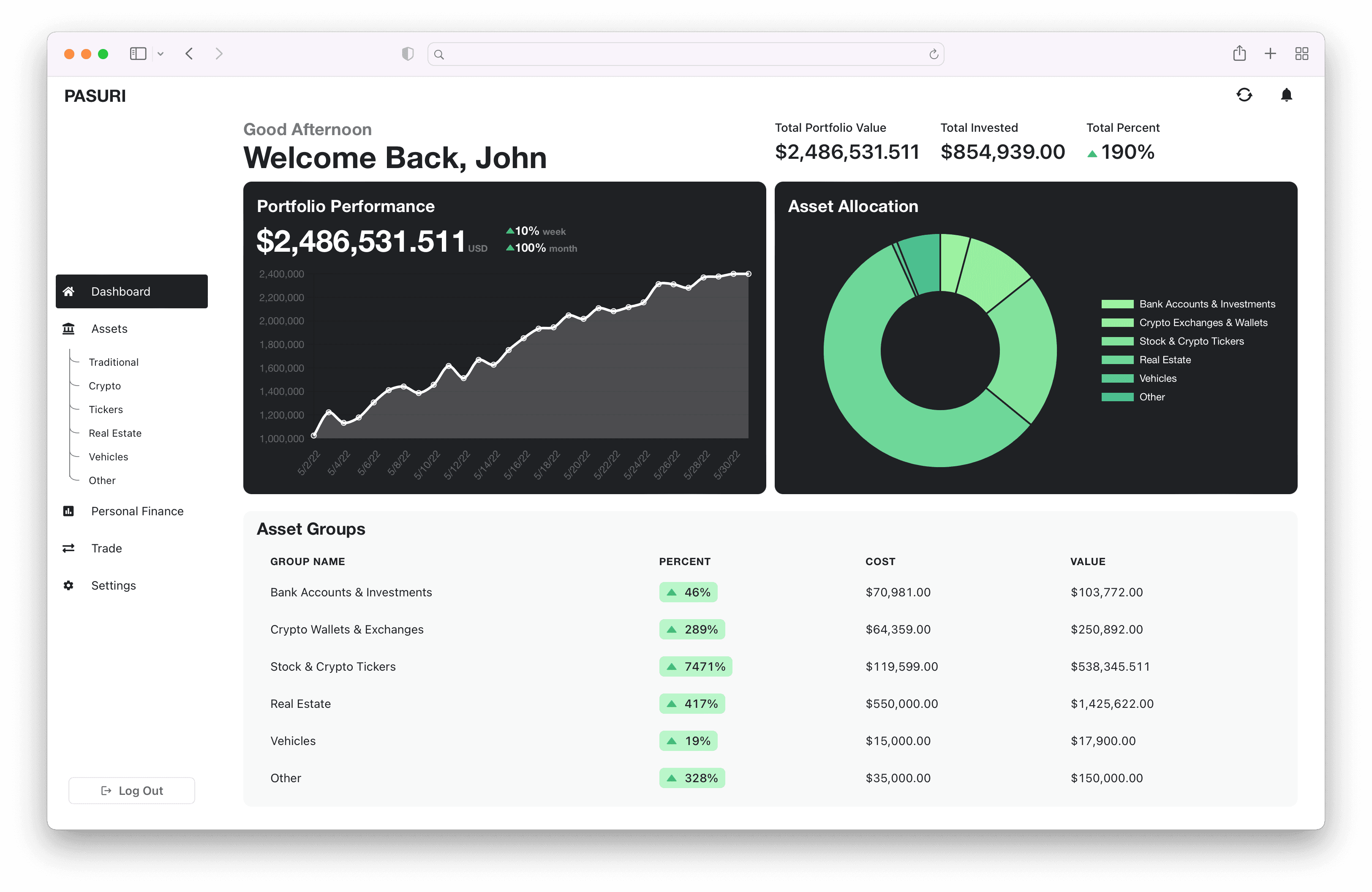Click the browser share icon
This screenshot has height=892, width=1372.
[1239, 54]
